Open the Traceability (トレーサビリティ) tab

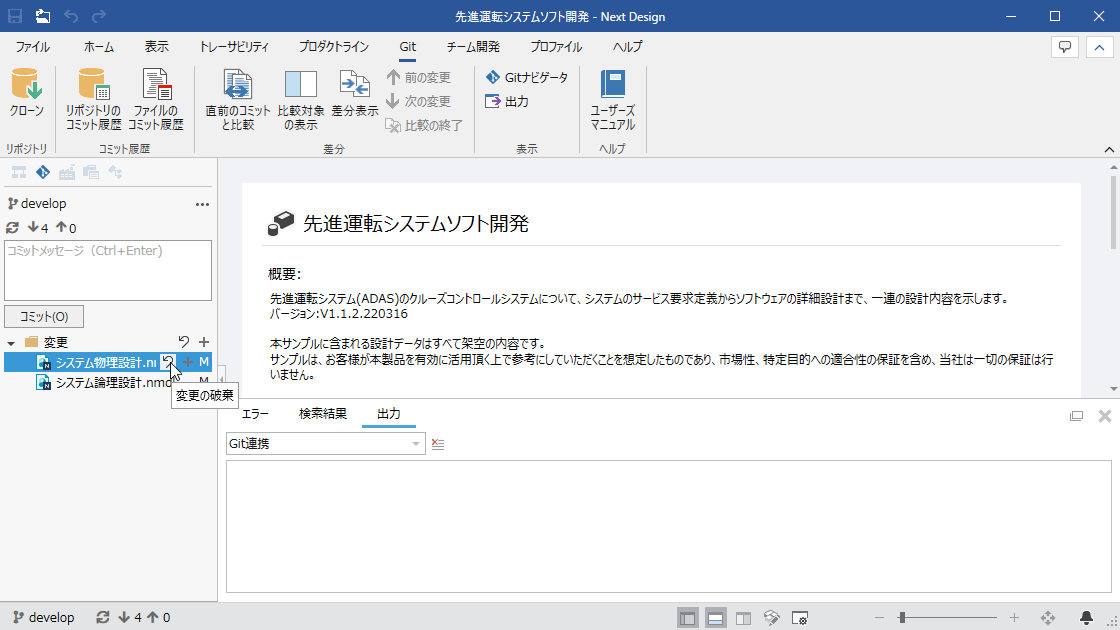pyautogui.click(x=234, y=47)
